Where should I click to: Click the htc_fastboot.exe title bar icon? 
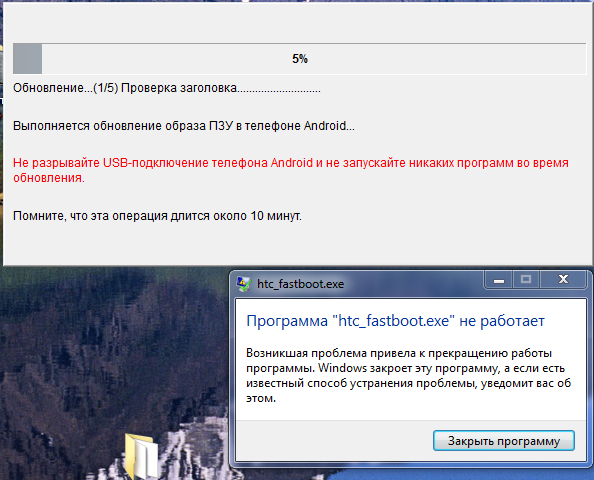pos(243,284)
